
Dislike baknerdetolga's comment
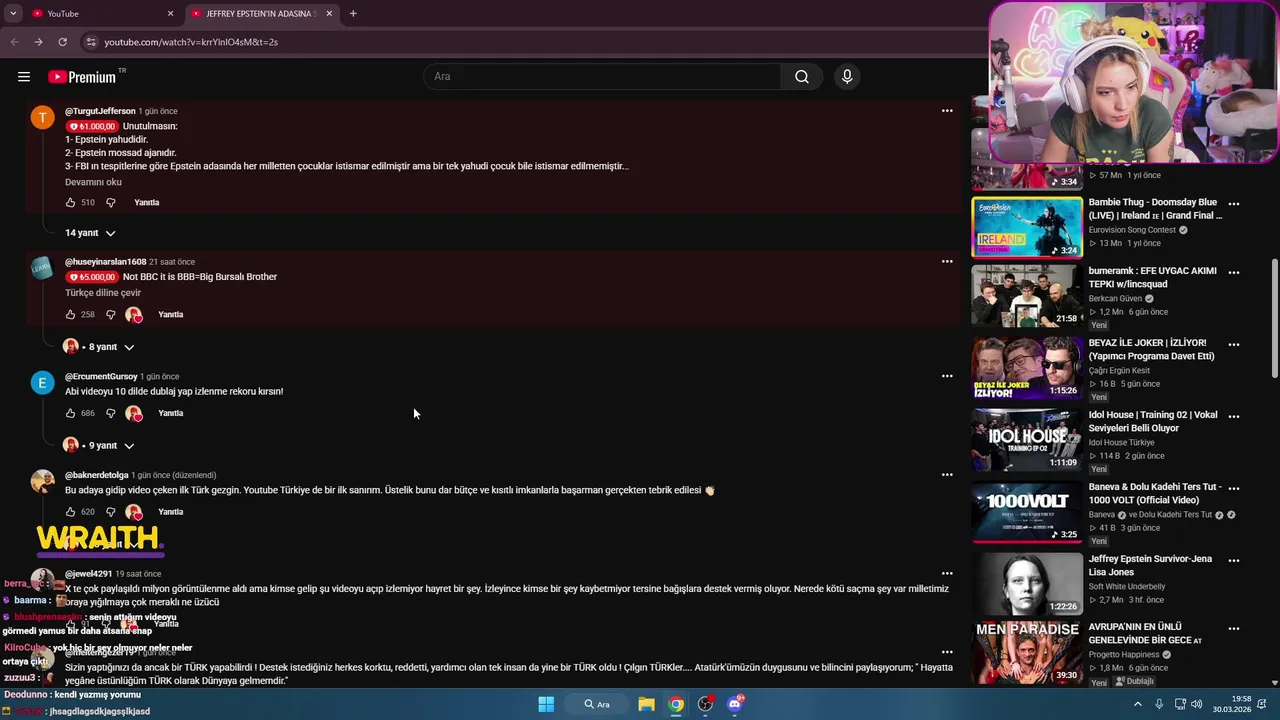pos(111,512)
